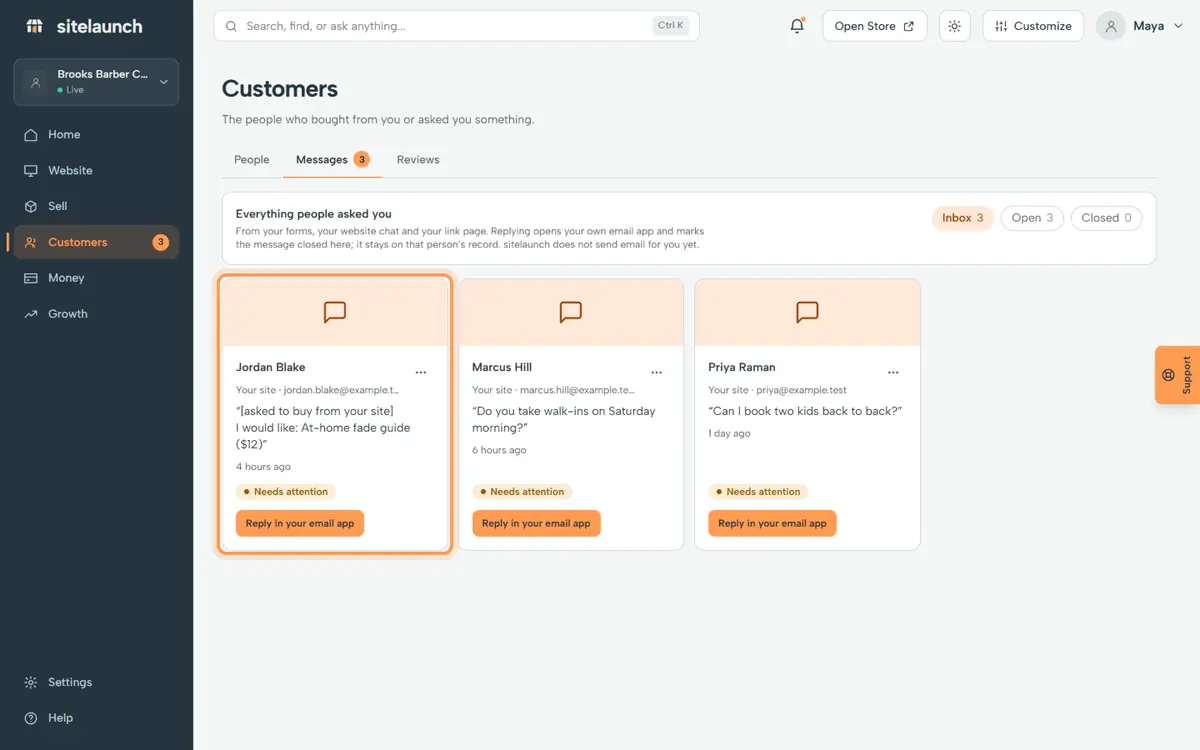Click the sitelaunch logo icon
This screenshot has height=750, width=1200.
pyautogui.click(x=34, y=26)
